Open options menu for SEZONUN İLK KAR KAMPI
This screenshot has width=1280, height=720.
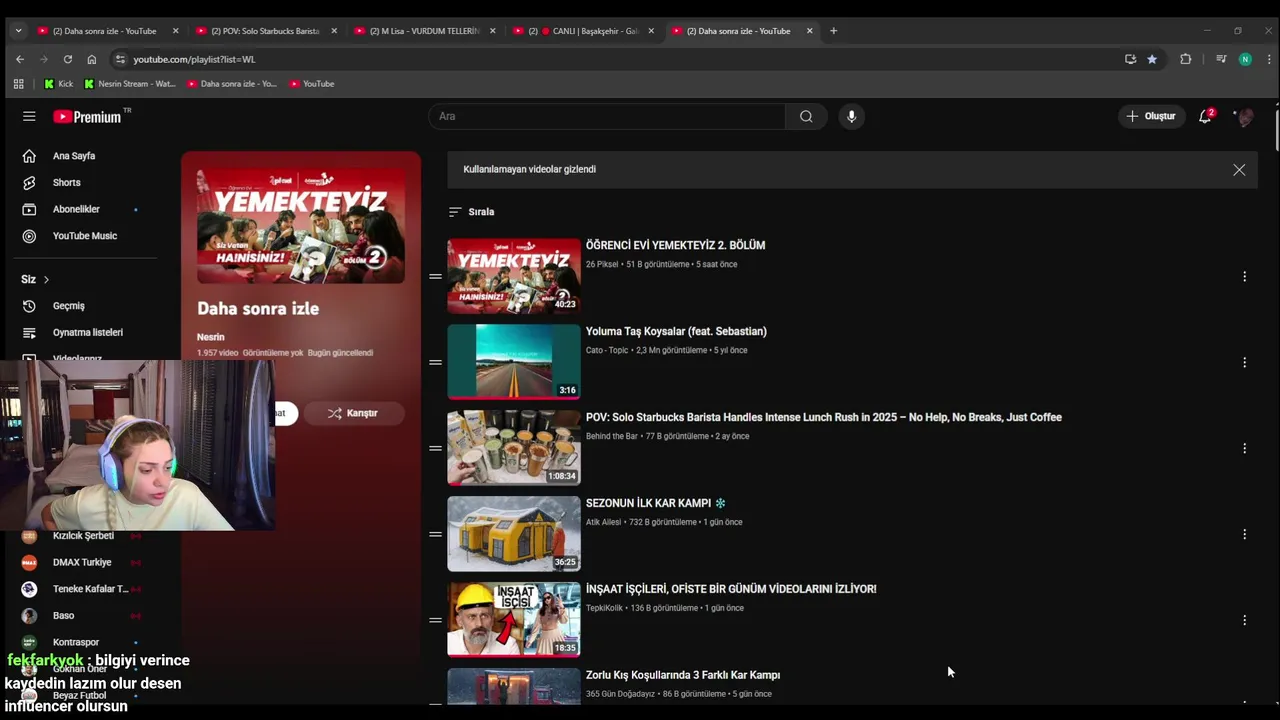coord(1244,534)
